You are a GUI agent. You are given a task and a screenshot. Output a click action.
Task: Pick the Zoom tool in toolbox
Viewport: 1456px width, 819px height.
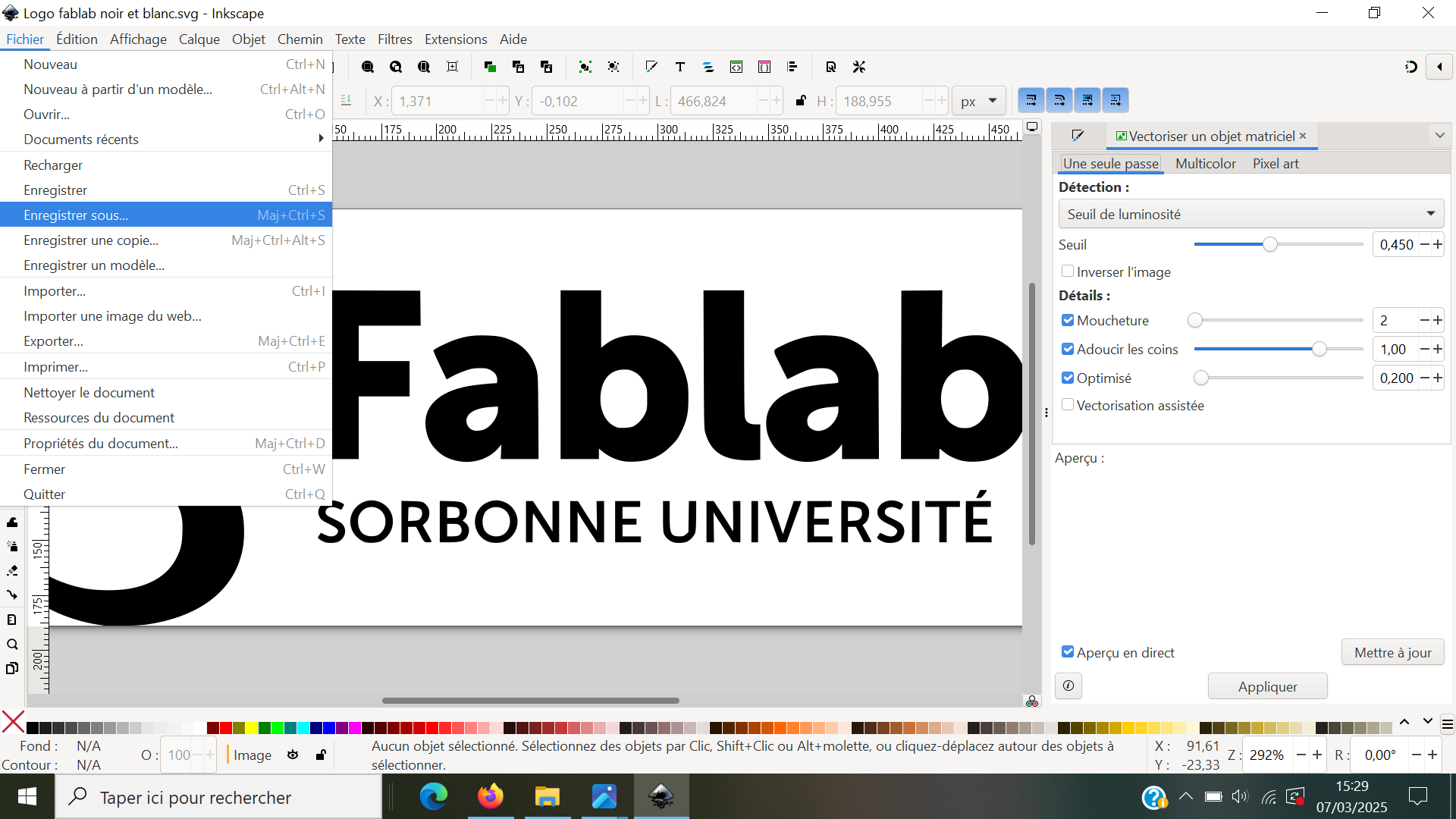[x=12, y=645]
